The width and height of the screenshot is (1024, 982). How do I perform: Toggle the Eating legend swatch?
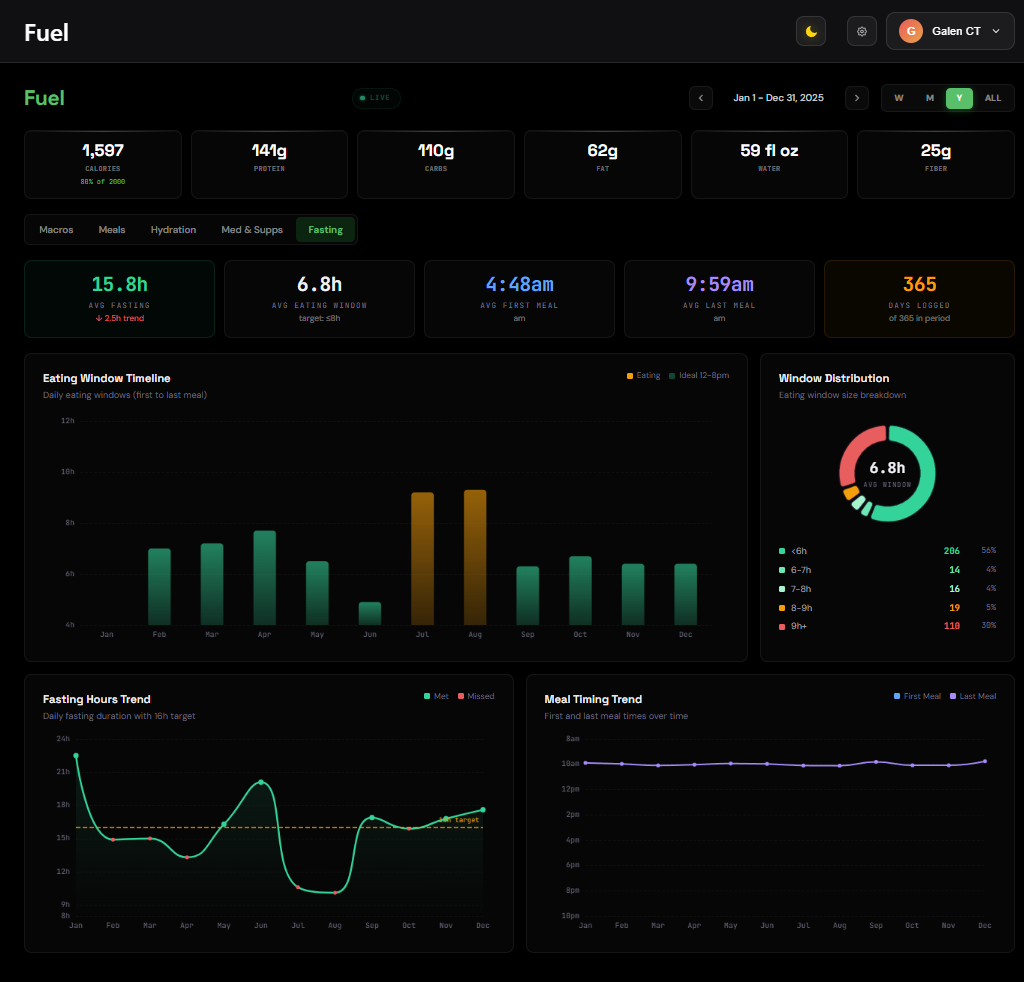(x=630, y=376)
